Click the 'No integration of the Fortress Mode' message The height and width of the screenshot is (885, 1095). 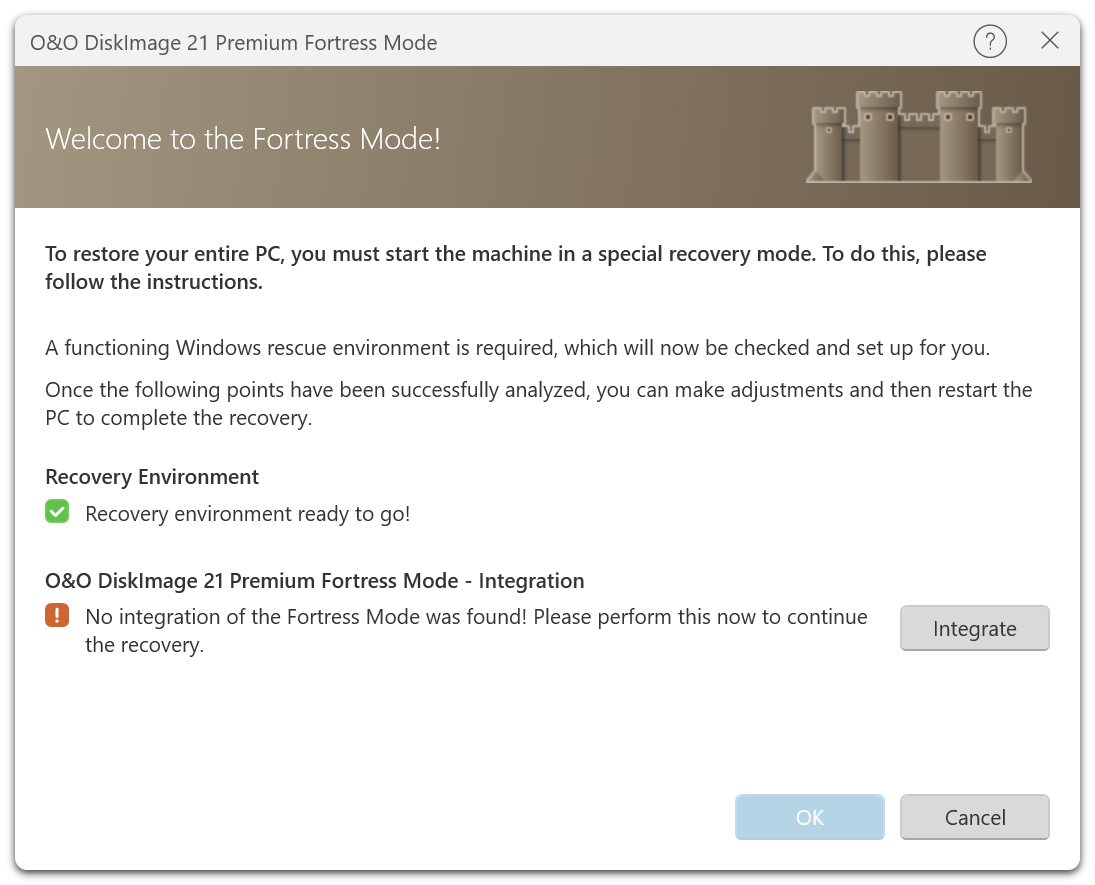(476, 631)
